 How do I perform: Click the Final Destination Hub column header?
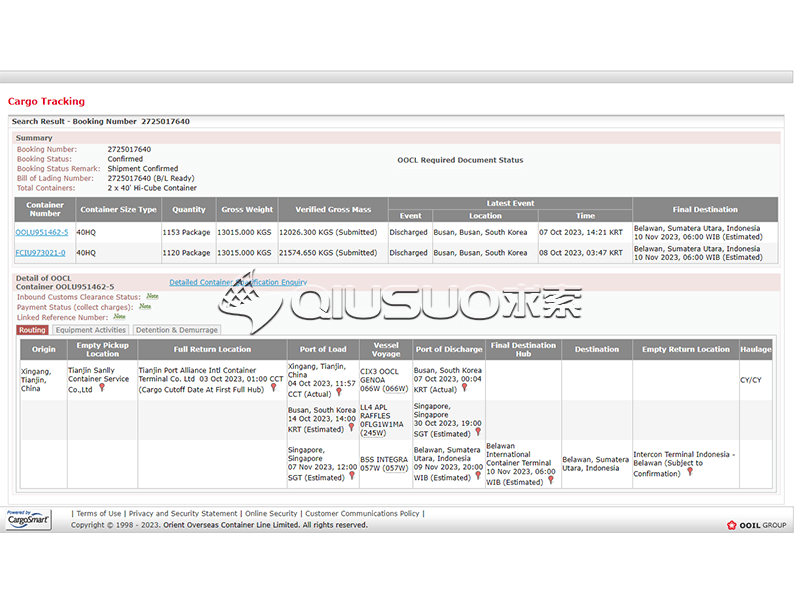[x=523, y=349]
